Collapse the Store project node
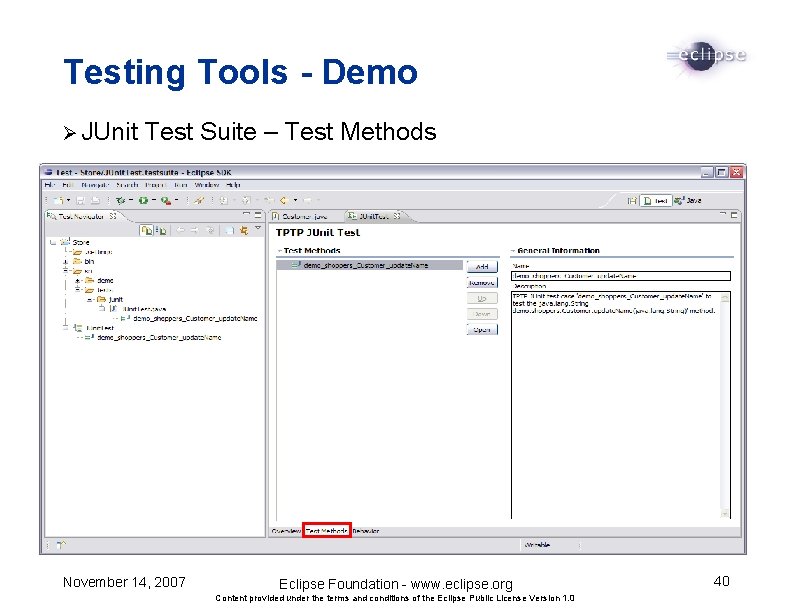The height and width of the screenshot is (612, 792). (53, 242)
